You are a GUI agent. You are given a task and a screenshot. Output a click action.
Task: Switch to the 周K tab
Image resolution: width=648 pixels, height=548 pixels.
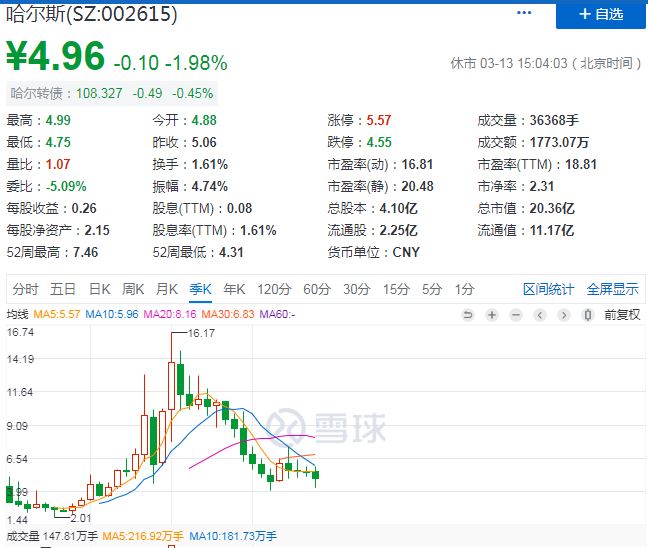pos(133,289)
